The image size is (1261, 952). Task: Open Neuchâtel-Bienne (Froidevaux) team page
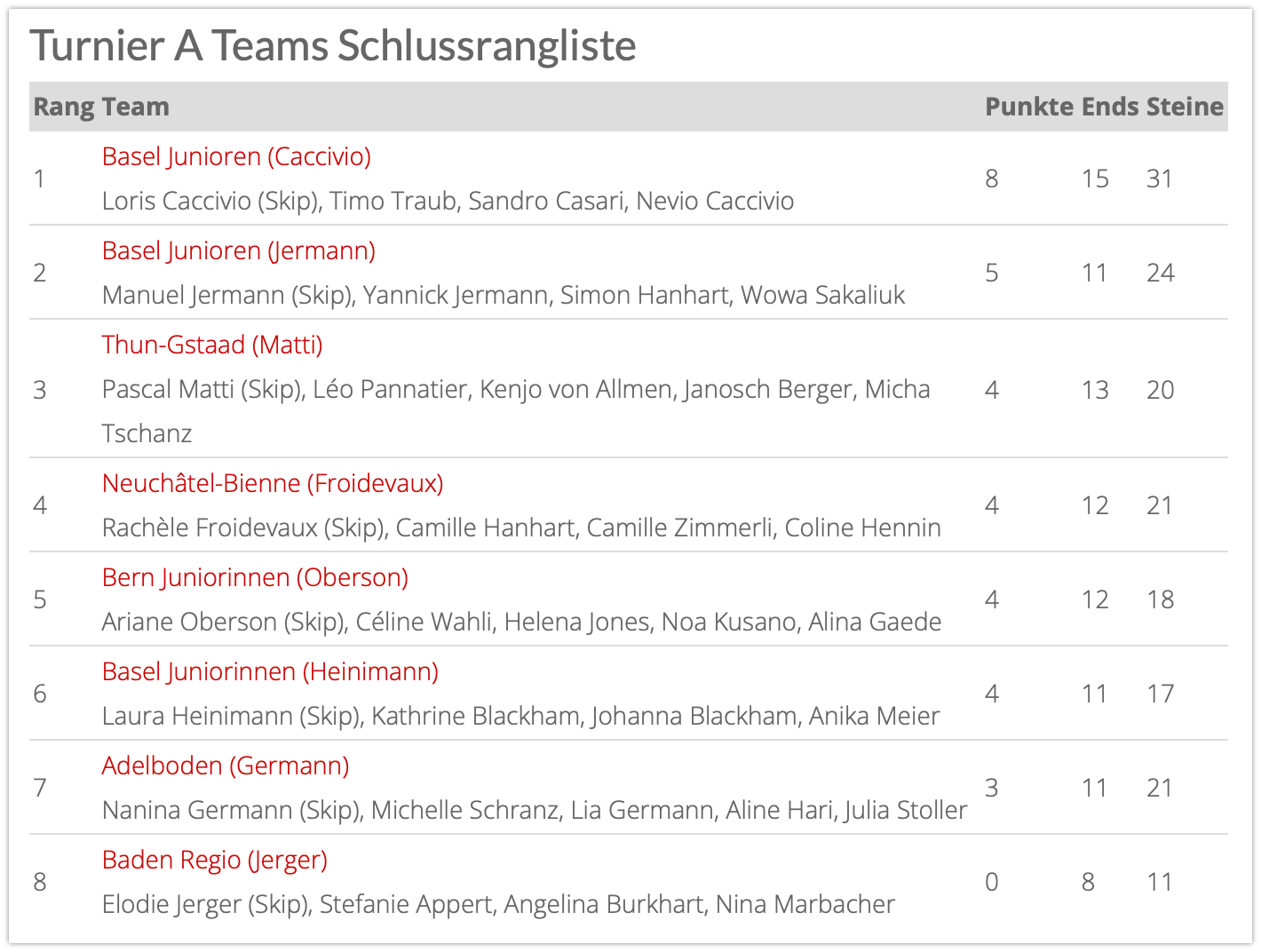pos(272,483)
